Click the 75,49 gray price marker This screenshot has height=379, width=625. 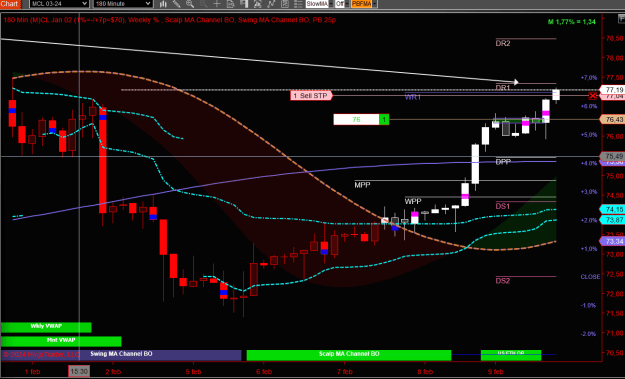[613, 156]
